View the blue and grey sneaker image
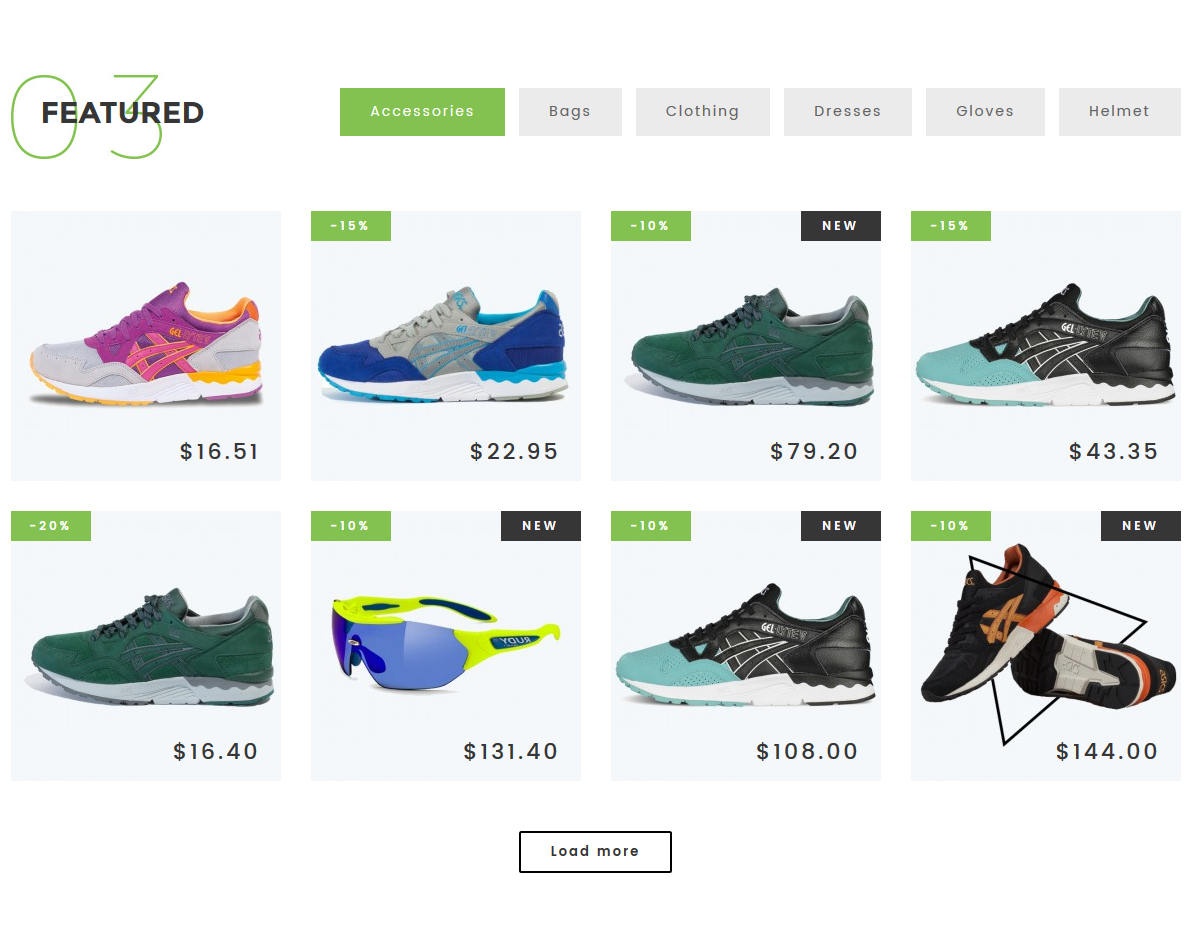The image size is (1189, 936). [443, 345]
